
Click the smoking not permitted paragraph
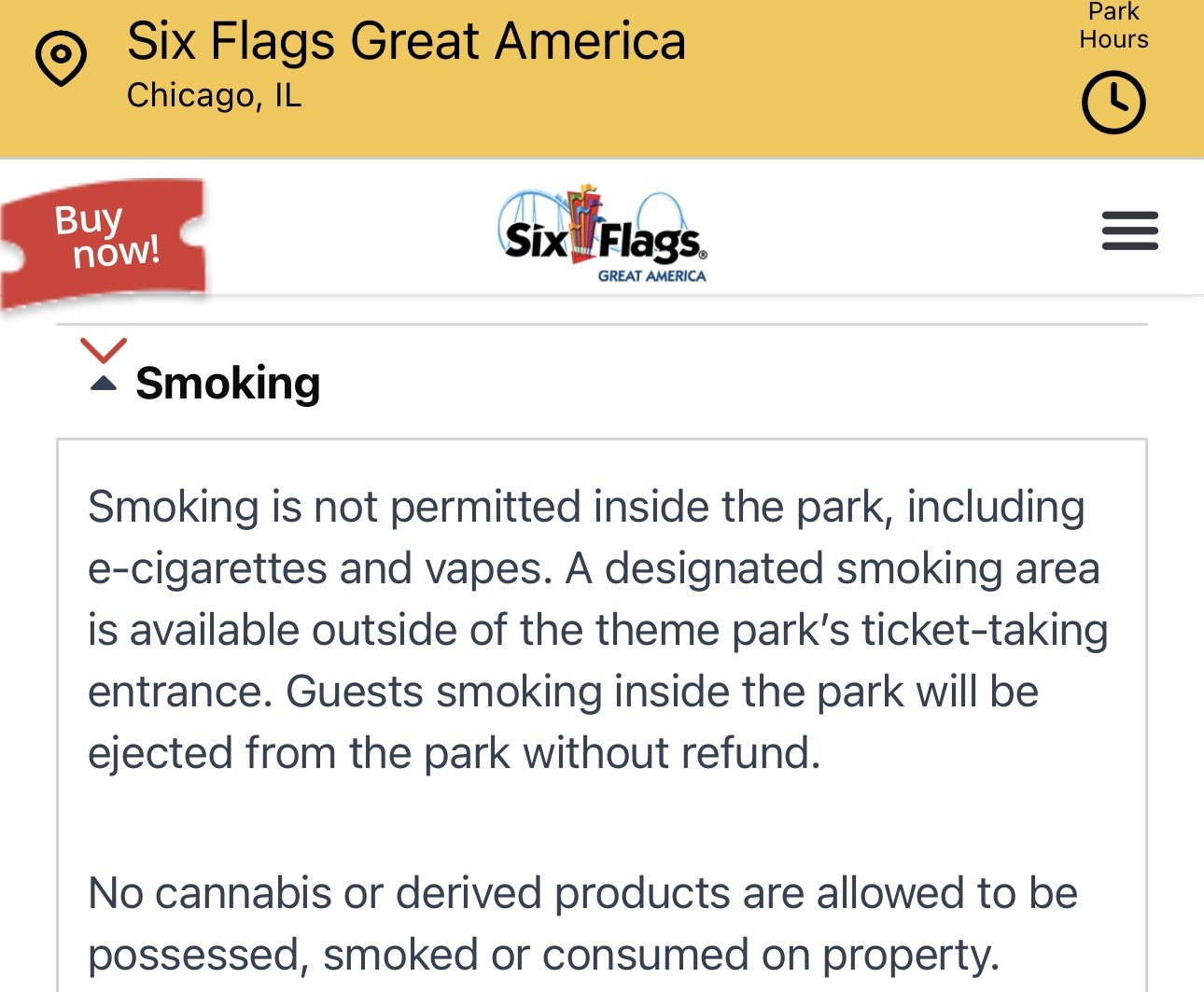(597, 630)
